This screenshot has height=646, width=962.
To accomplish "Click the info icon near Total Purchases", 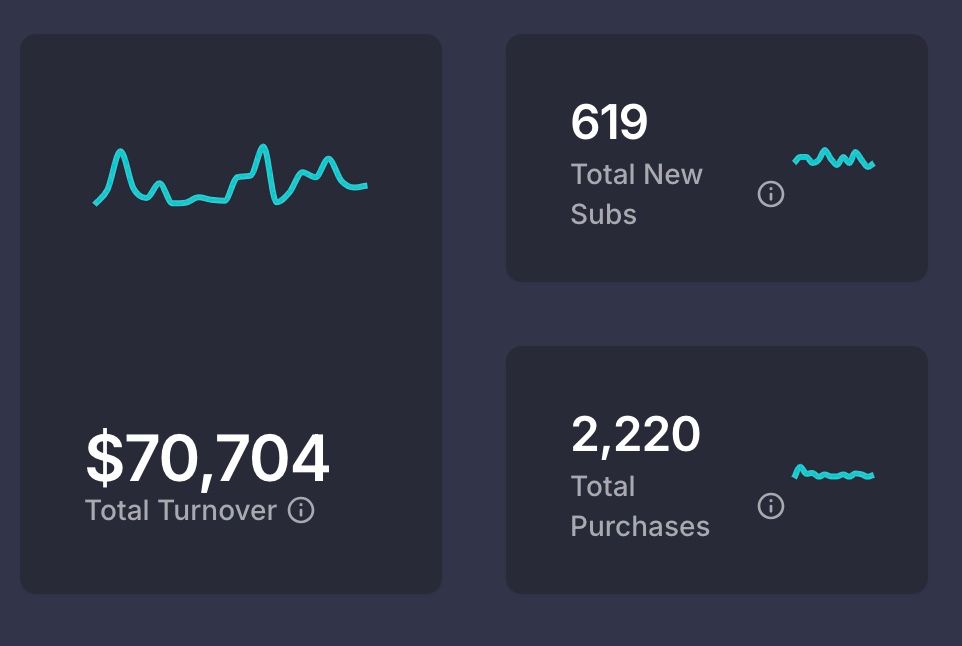I will click(x=770, y=506).
